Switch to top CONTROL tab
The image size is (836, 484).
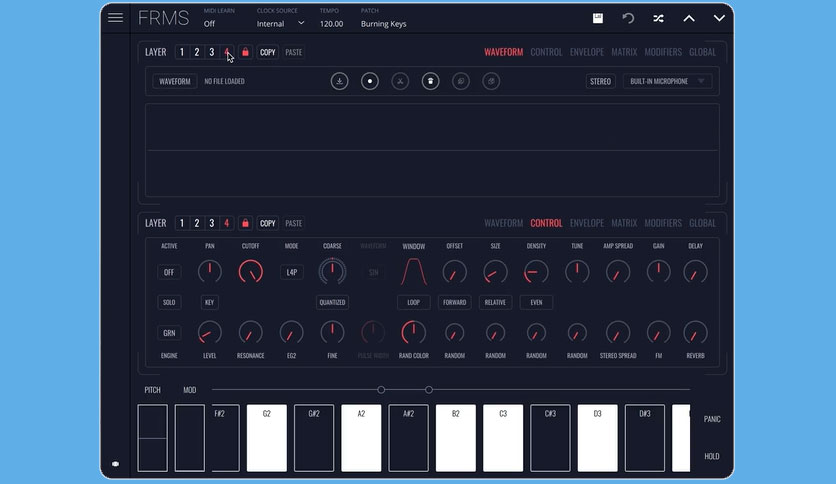(x=546, y=52)
